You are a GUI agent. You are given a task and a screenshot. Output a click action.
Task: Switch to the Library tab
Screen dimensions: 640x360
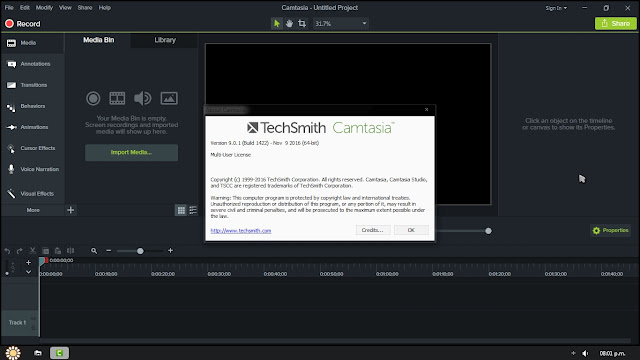(165, 40)
